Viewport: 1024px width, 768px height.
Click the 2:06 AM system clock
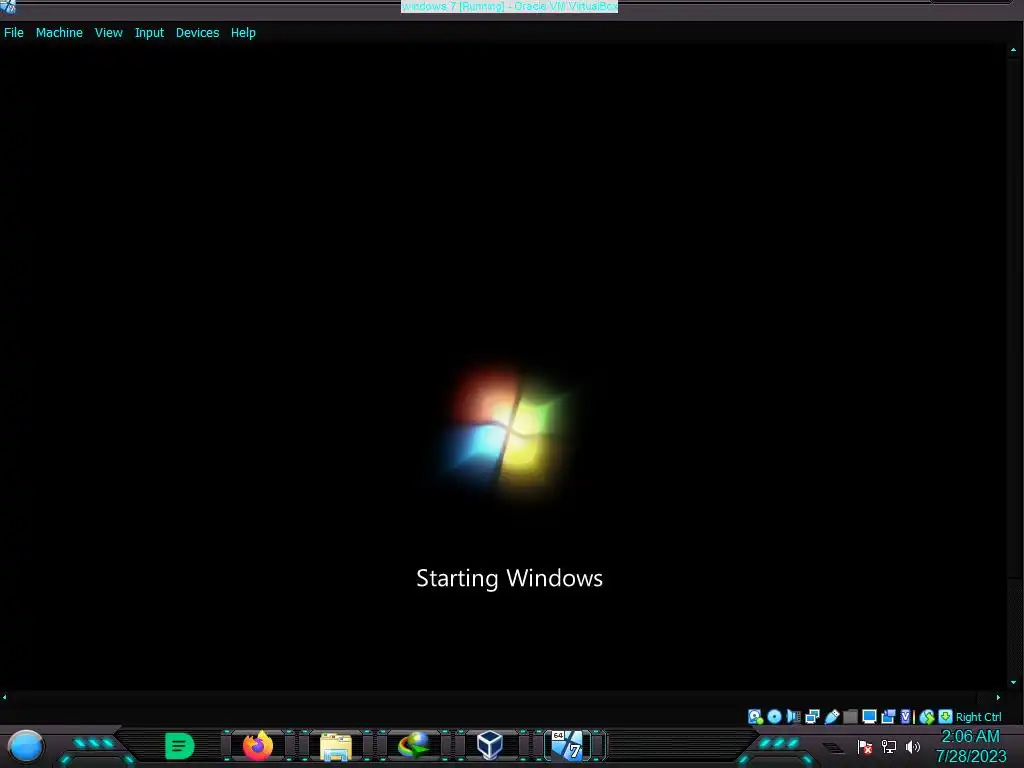pyautogui.click(x=970, y=736)
